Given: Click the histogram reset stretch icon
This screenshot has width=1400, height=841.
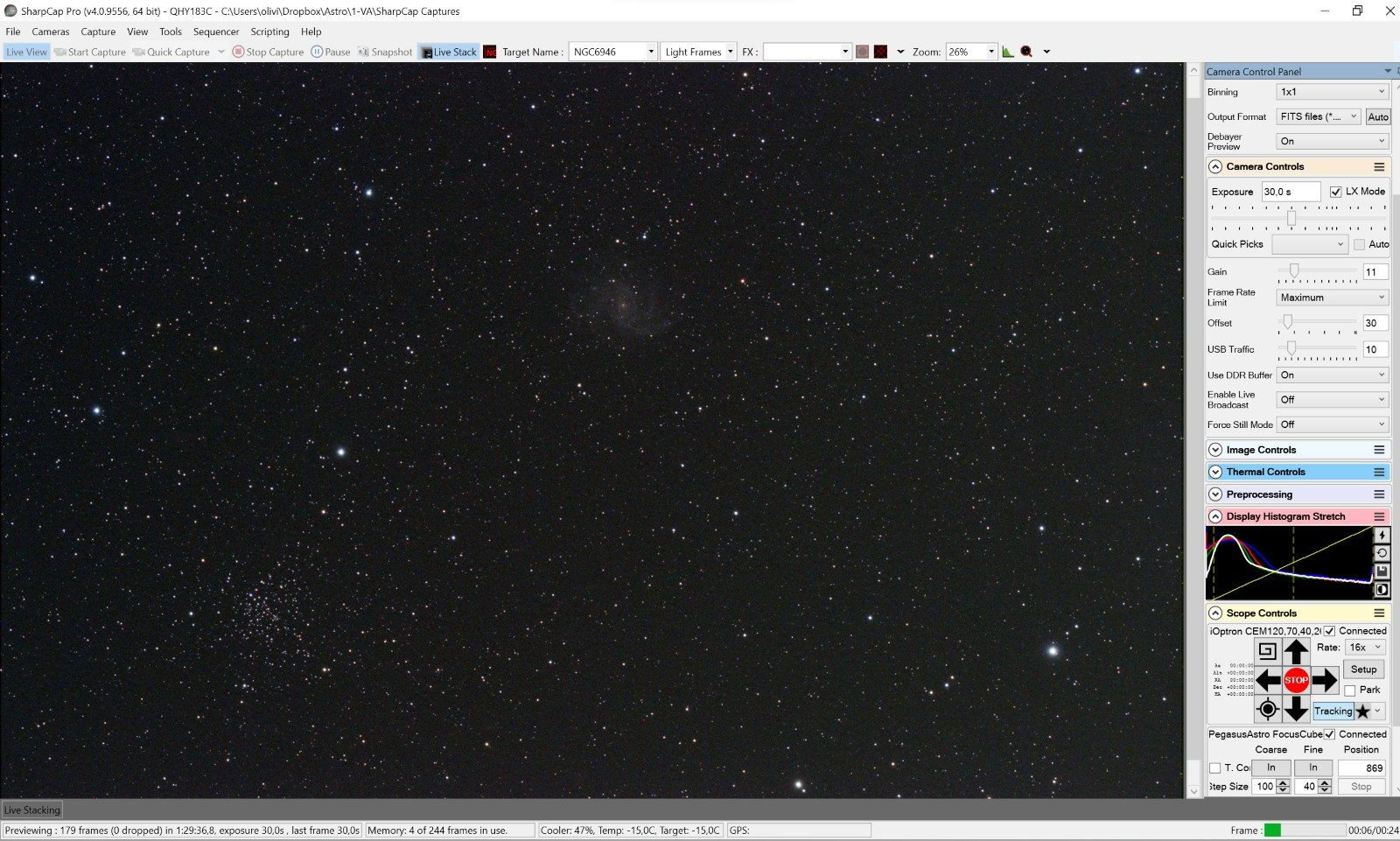Looking at the screenshot, I should tap(1382, 553).
